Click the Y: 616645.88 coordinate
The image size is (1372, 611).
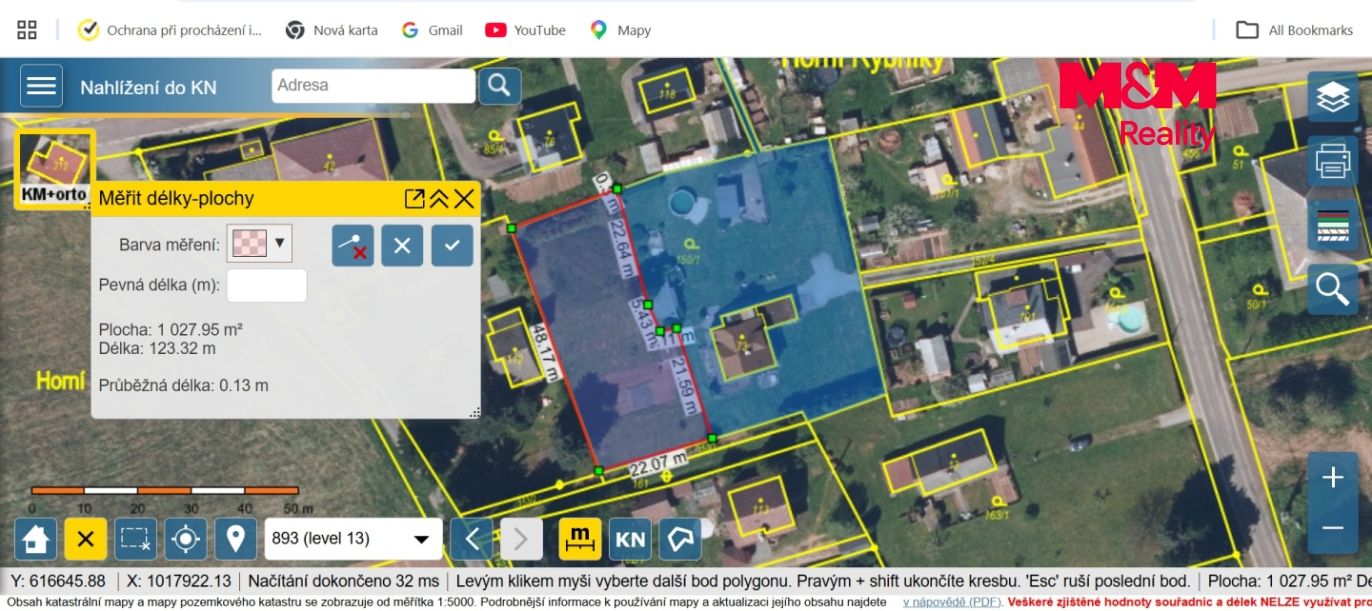pyautogui.click(x=56, y=581)
